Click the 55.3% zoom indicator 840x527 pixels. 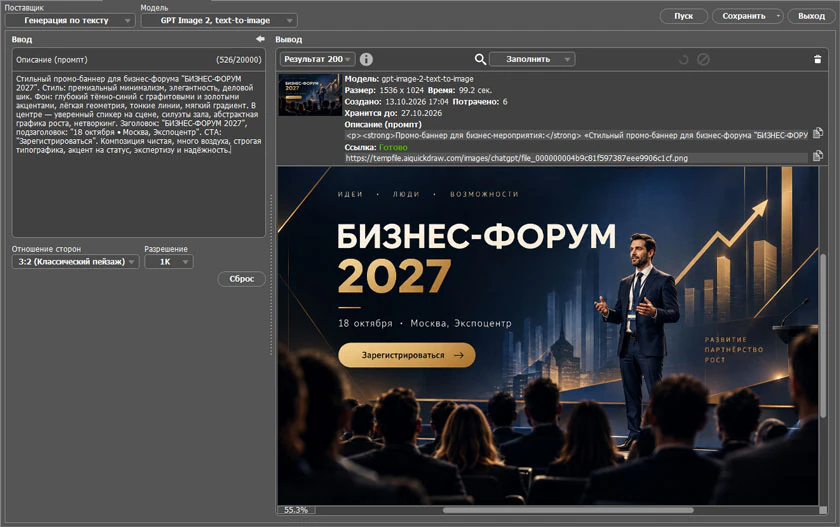tap(296, 510)
